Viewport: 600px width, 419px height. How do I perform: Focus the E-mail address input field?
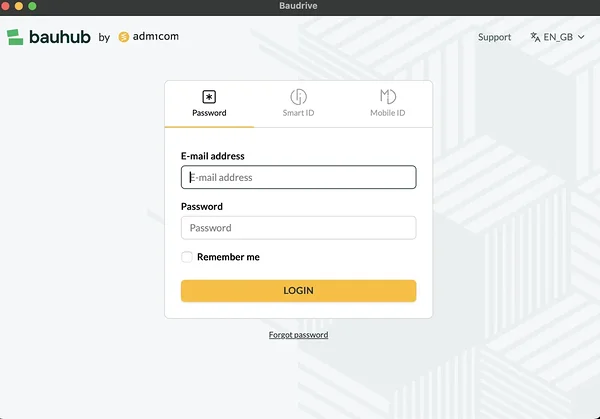[x=298, y=177]
